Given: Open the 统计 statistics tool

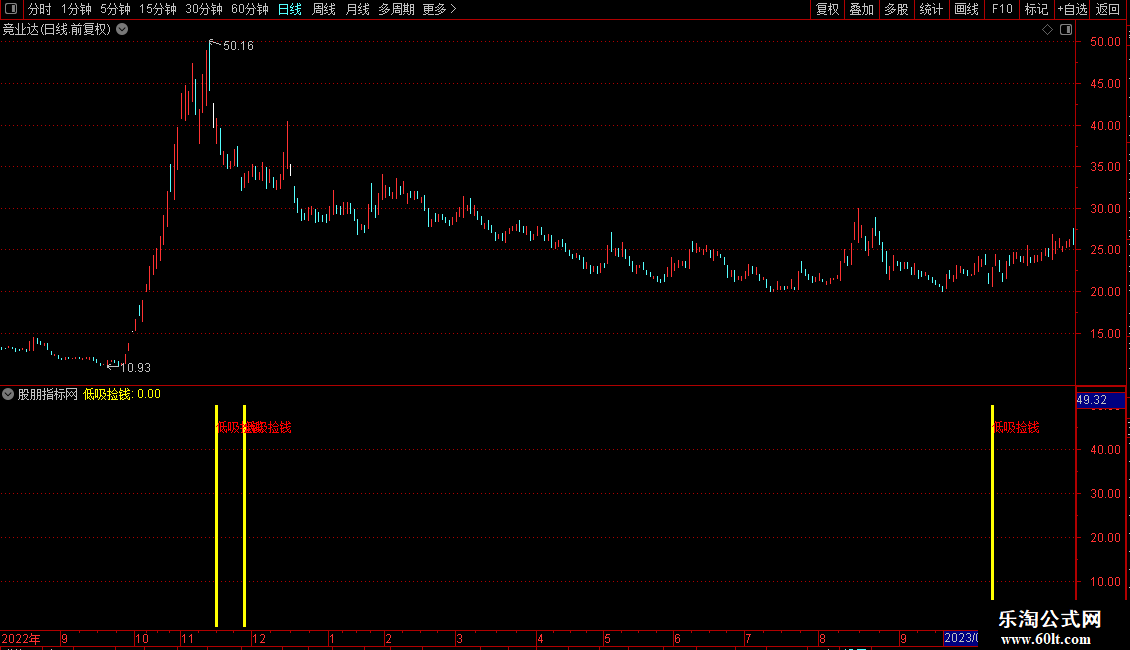Looking at the screenshot, I should pyautogui.click(x=931, y=9).
